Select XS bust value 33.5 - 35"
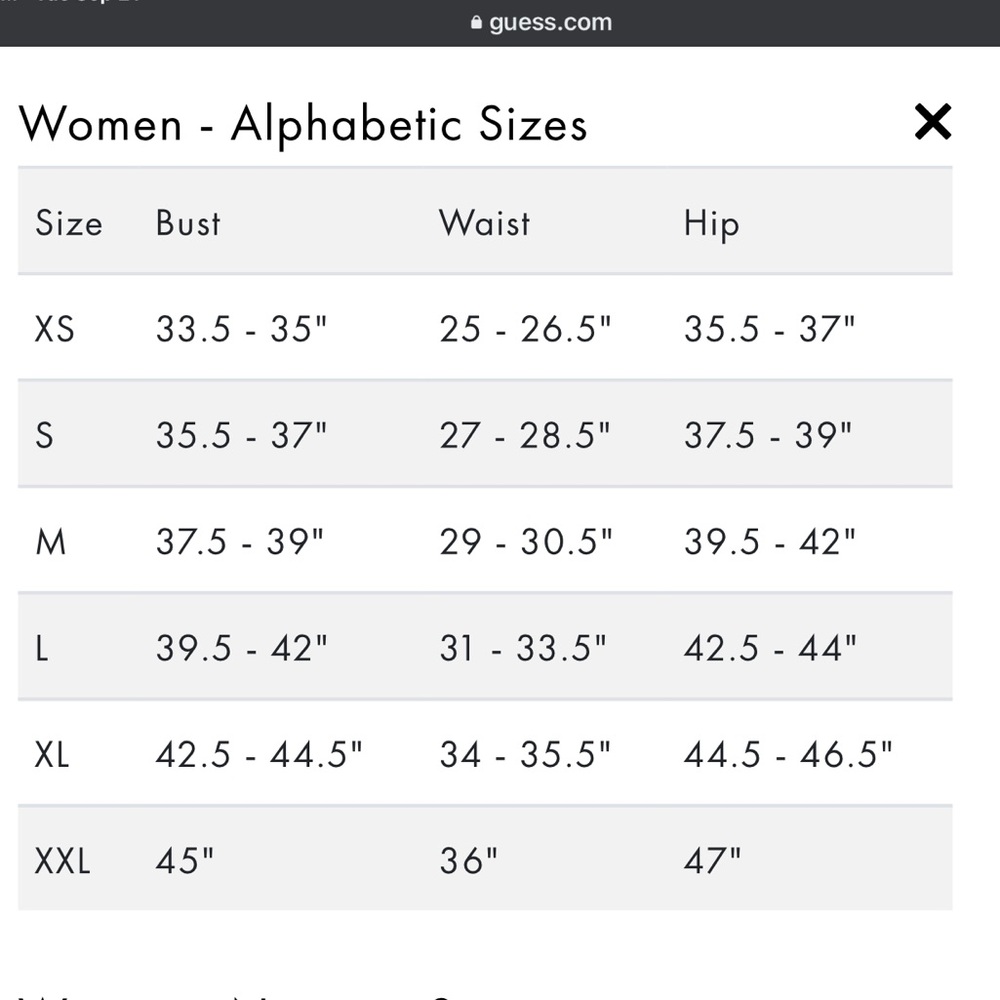Screen dimensions: 1000x1000 point(241,330)
